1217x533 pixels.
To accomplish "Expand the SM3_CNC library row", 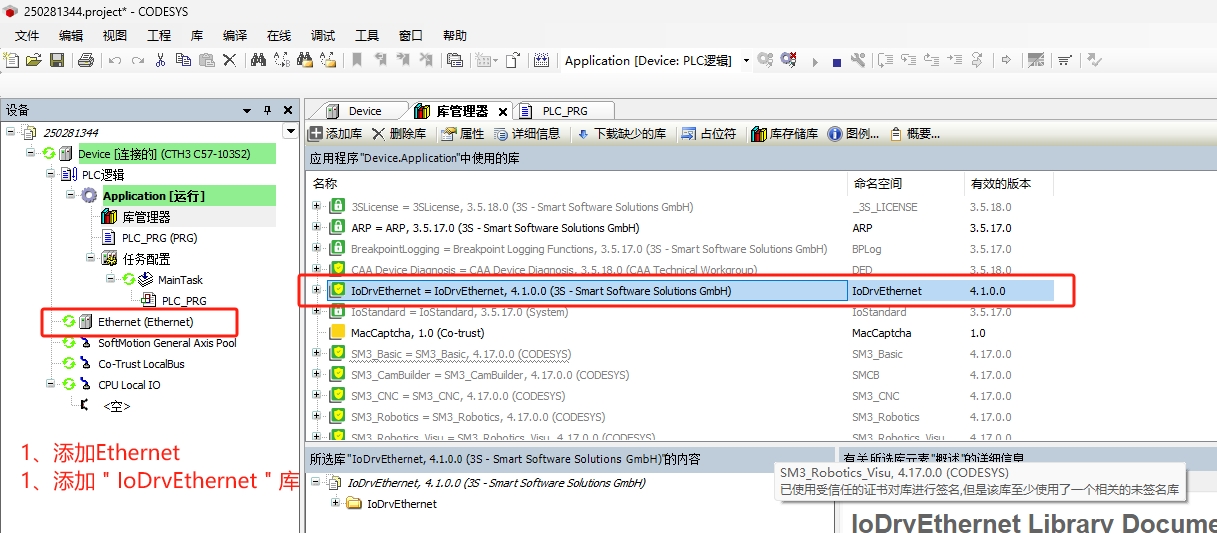I will (317, 396).
